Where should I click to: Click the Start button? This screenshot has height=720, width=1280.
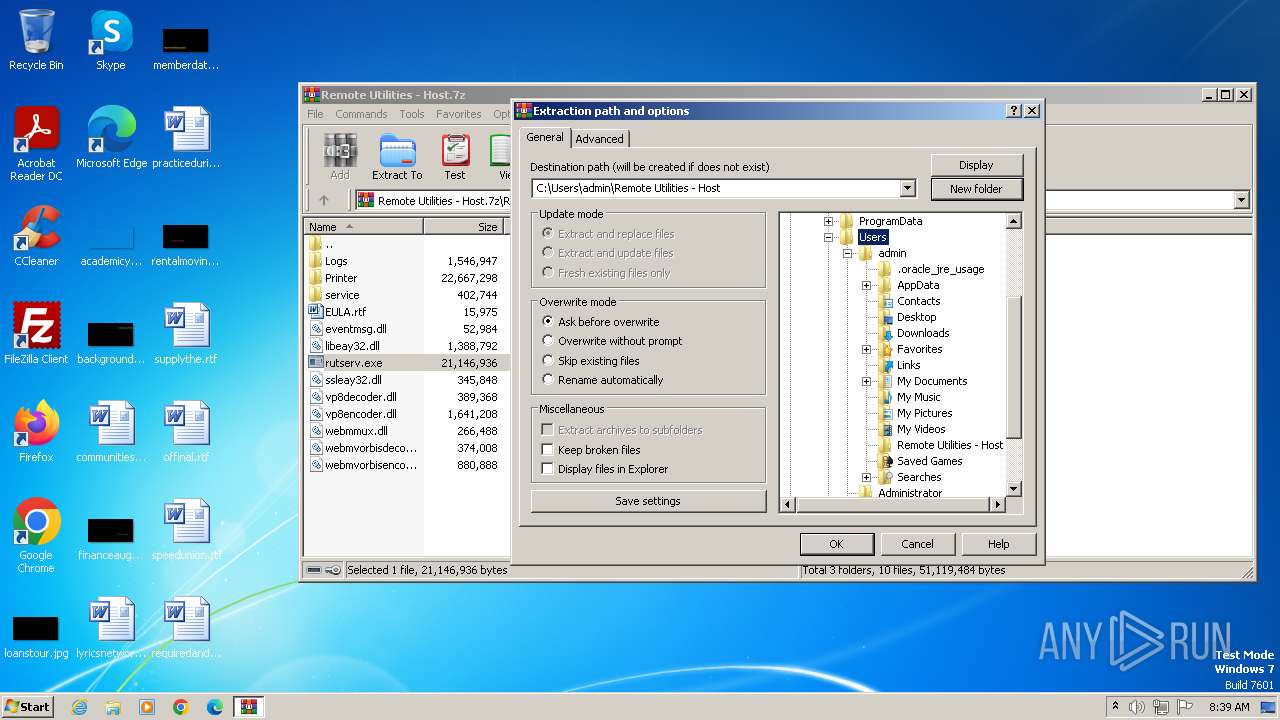coord(27,707)
